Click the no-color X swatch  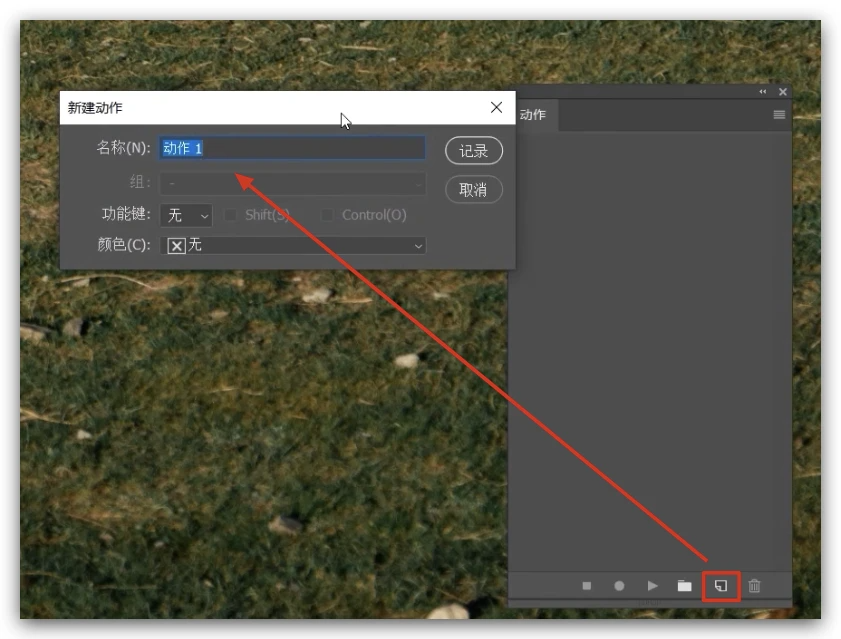point(177,246)
